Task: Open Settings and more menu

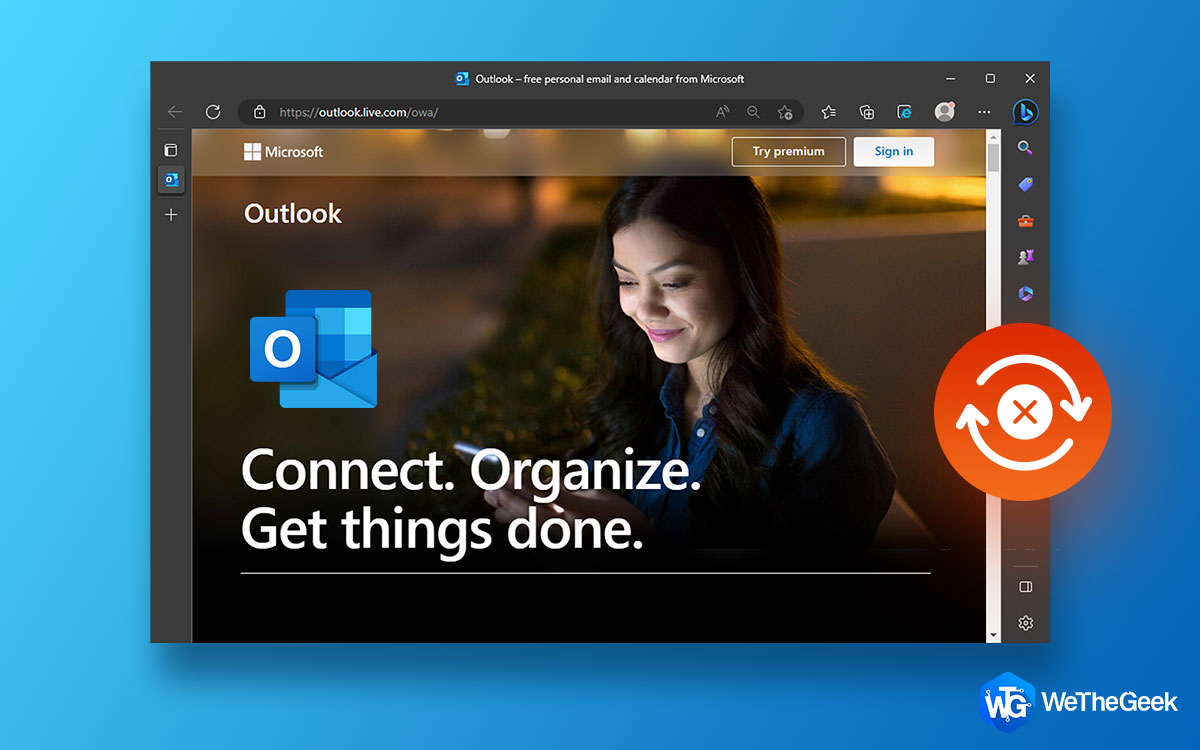Action: pos(984,112)
